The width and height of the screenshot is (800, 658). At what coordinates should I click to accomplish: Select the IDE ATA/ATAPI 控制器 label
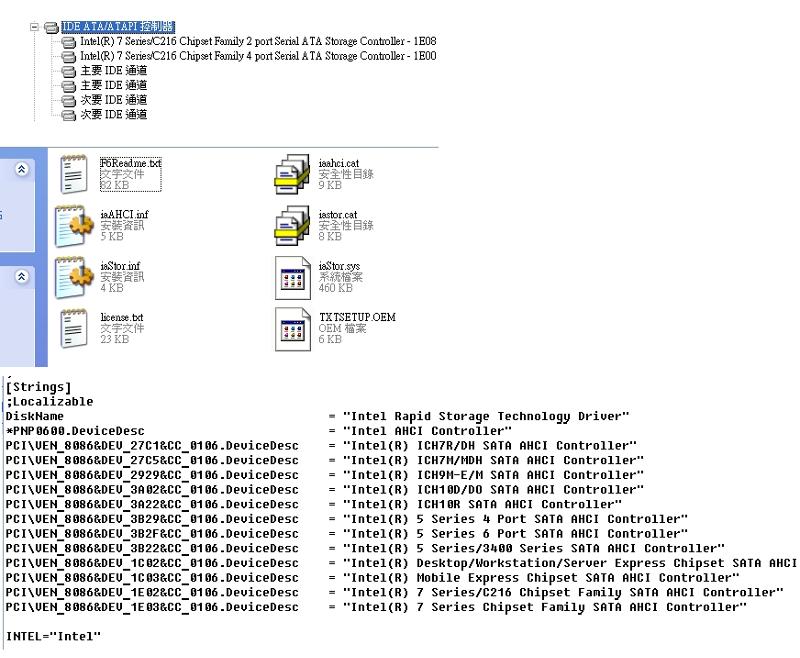click(118, 27)
